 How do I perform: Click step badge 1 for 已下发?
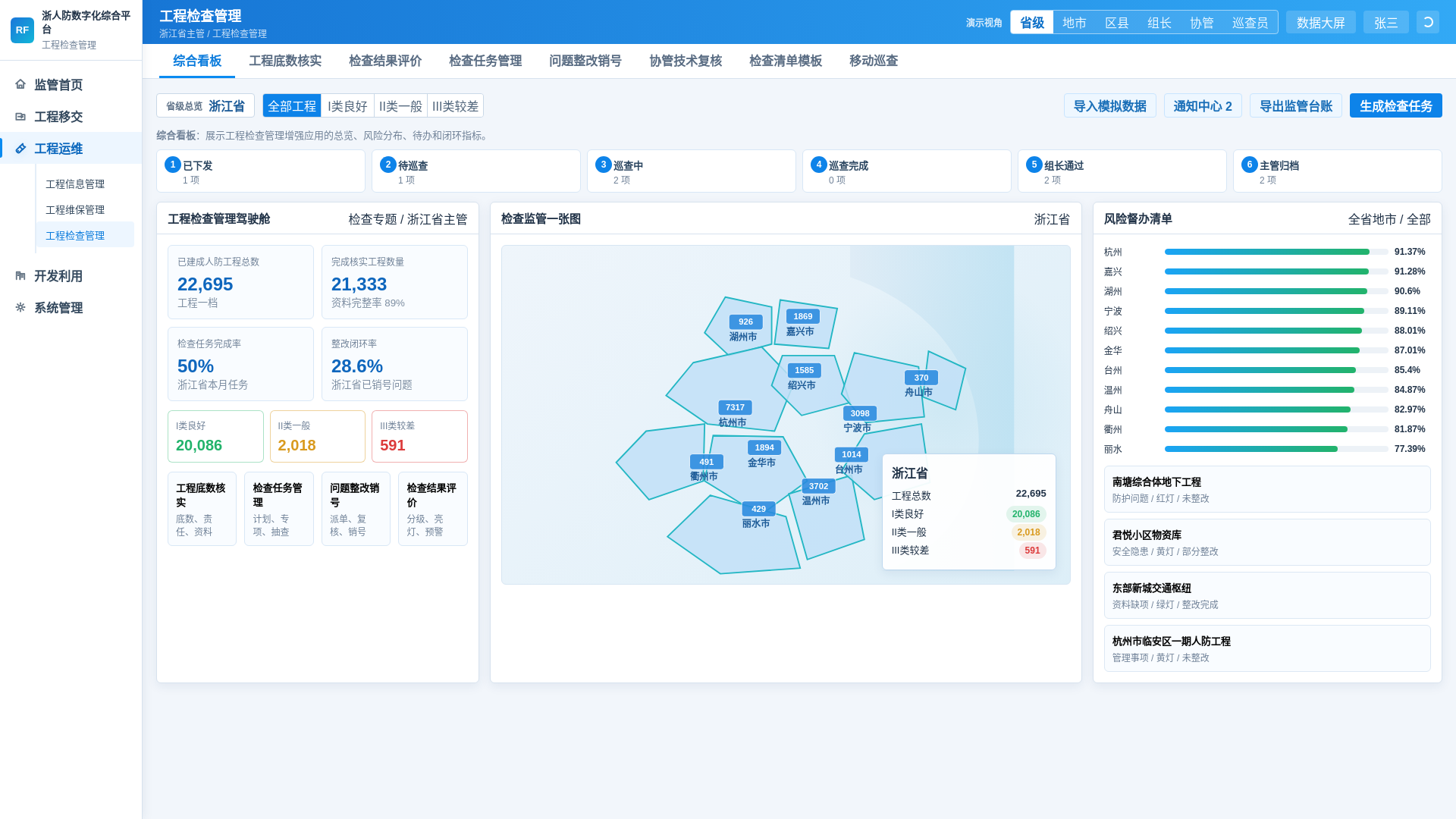coord(173,165)
